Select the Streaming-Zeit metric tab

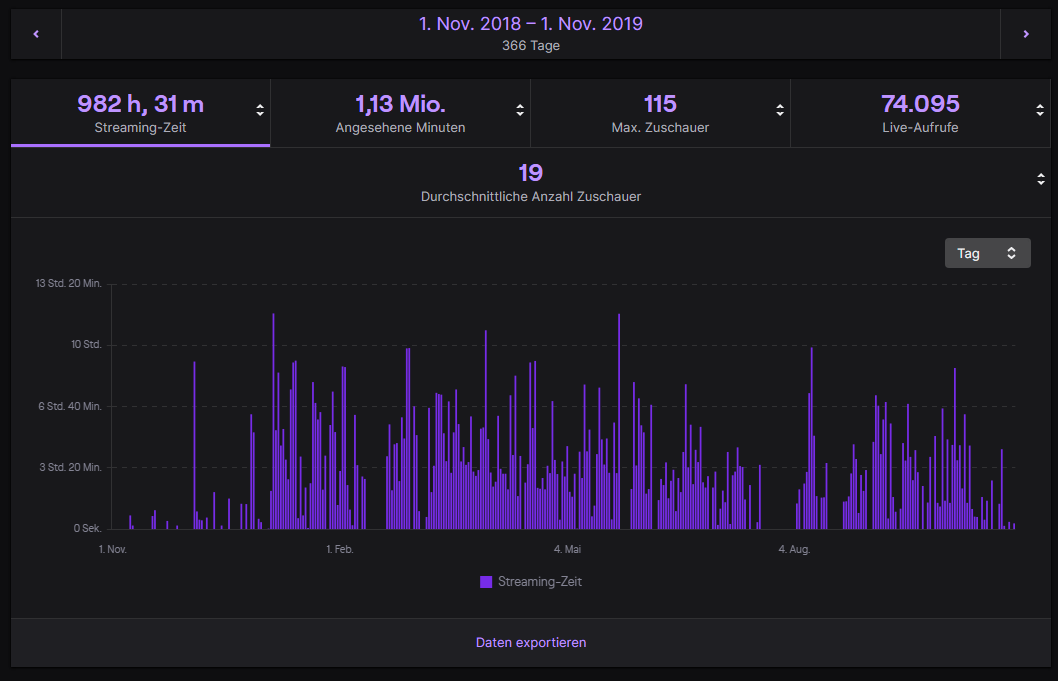tap(140, 113)
